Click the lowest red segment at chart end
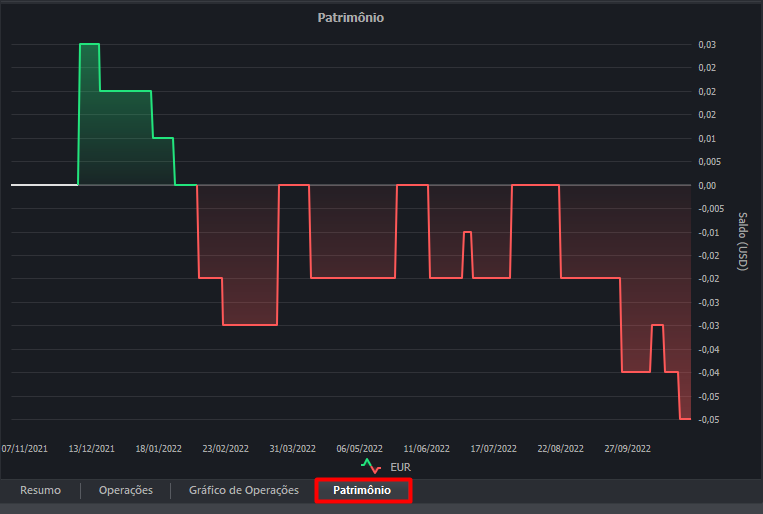The image size is (763, 514). tap(685, 418)
